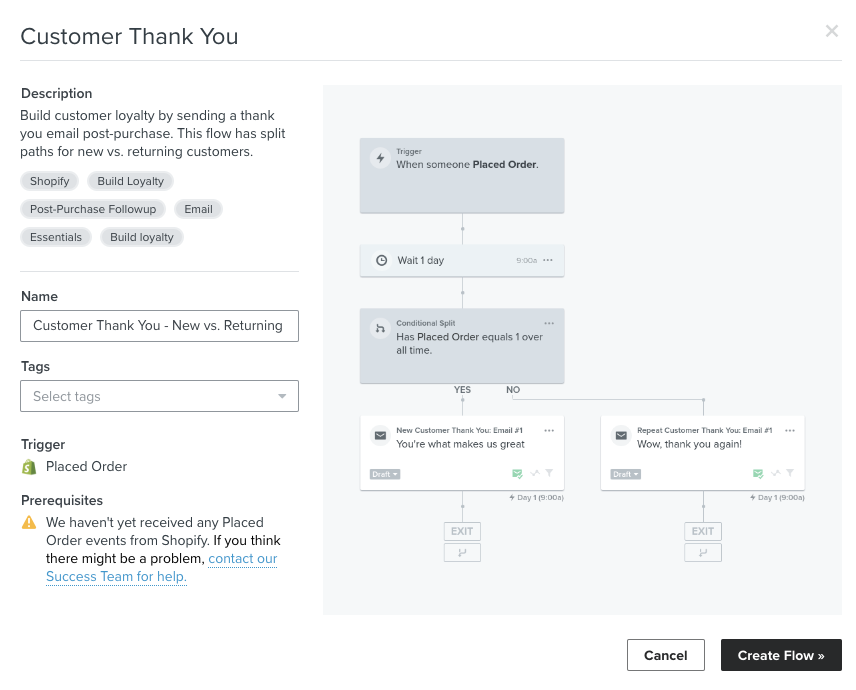The height and width of the screenshot is (690, 856).
Task: Click the filter funnel icon on New Customer email
Action: point(550,473)
